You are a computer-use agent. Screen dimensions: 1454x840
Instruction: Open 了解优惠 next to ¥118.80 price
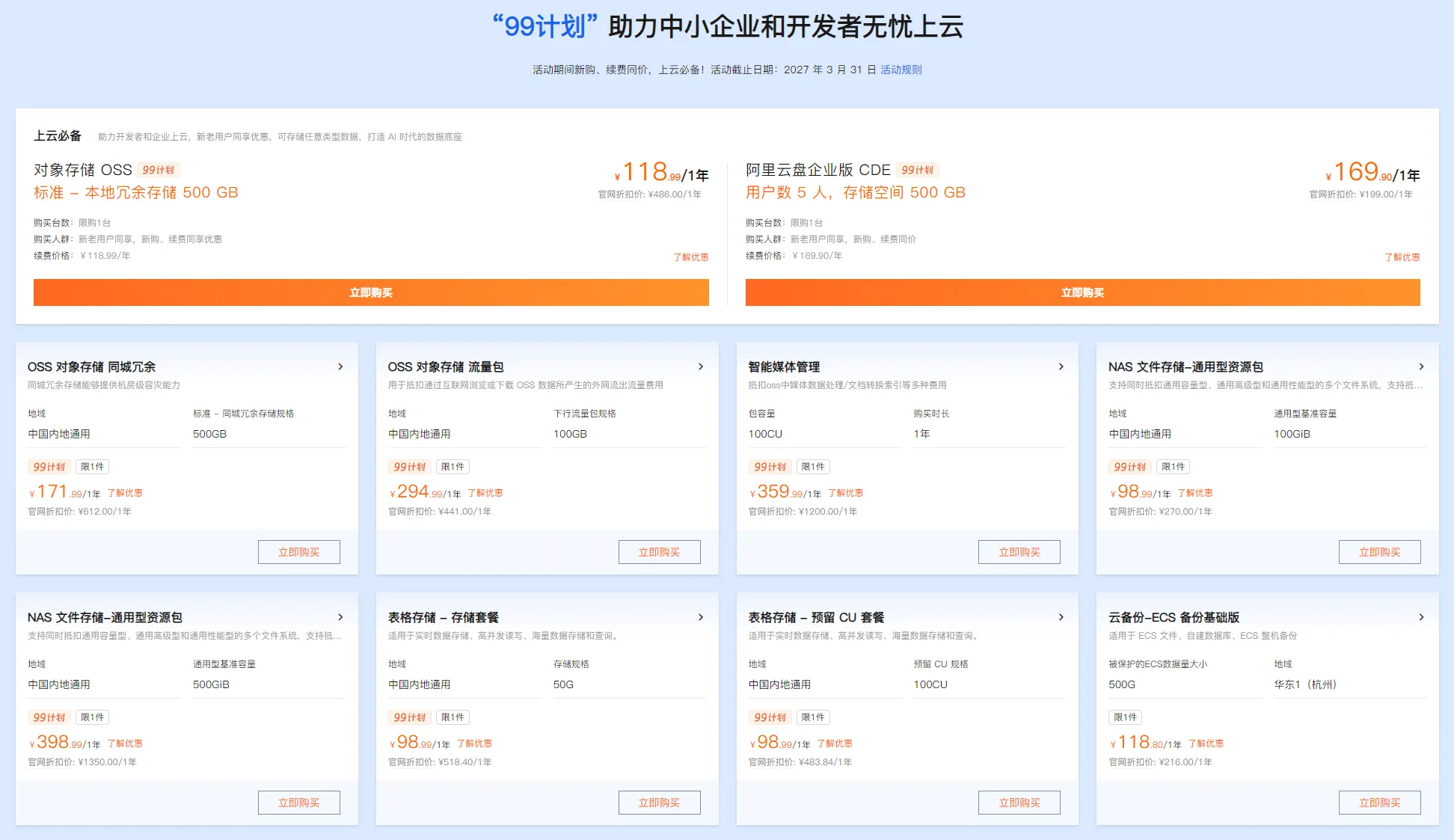click(x=1206, y=744)
